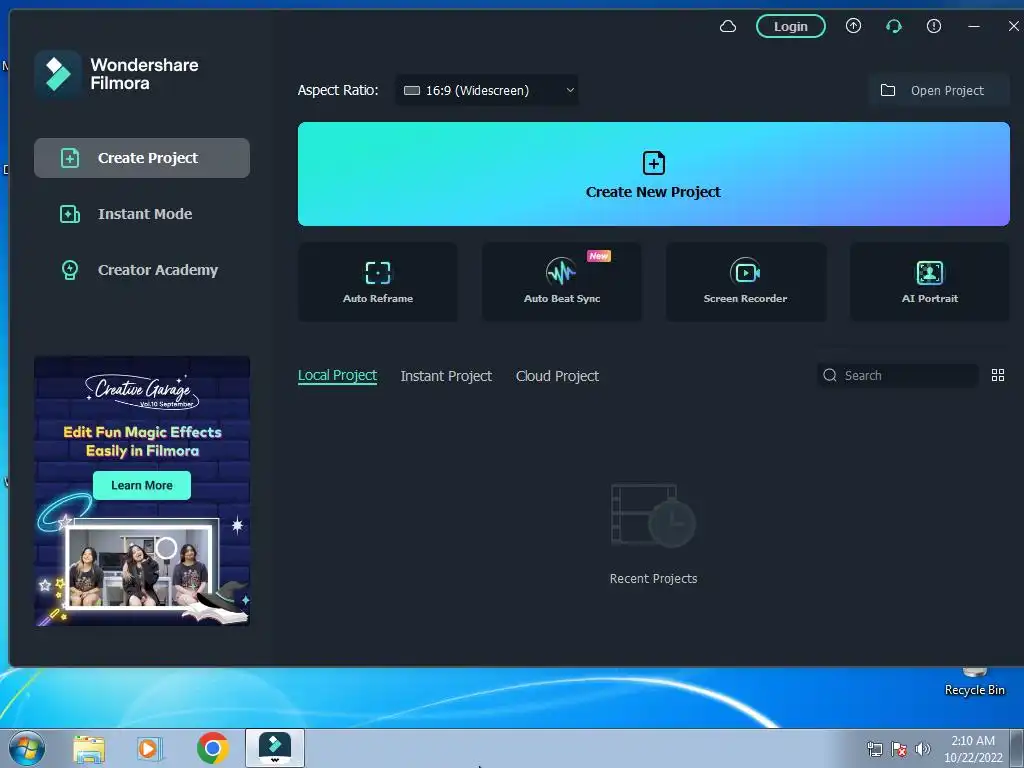
Task: Switch to the Cloud Project tab
Action: click(x=557, y=376)
